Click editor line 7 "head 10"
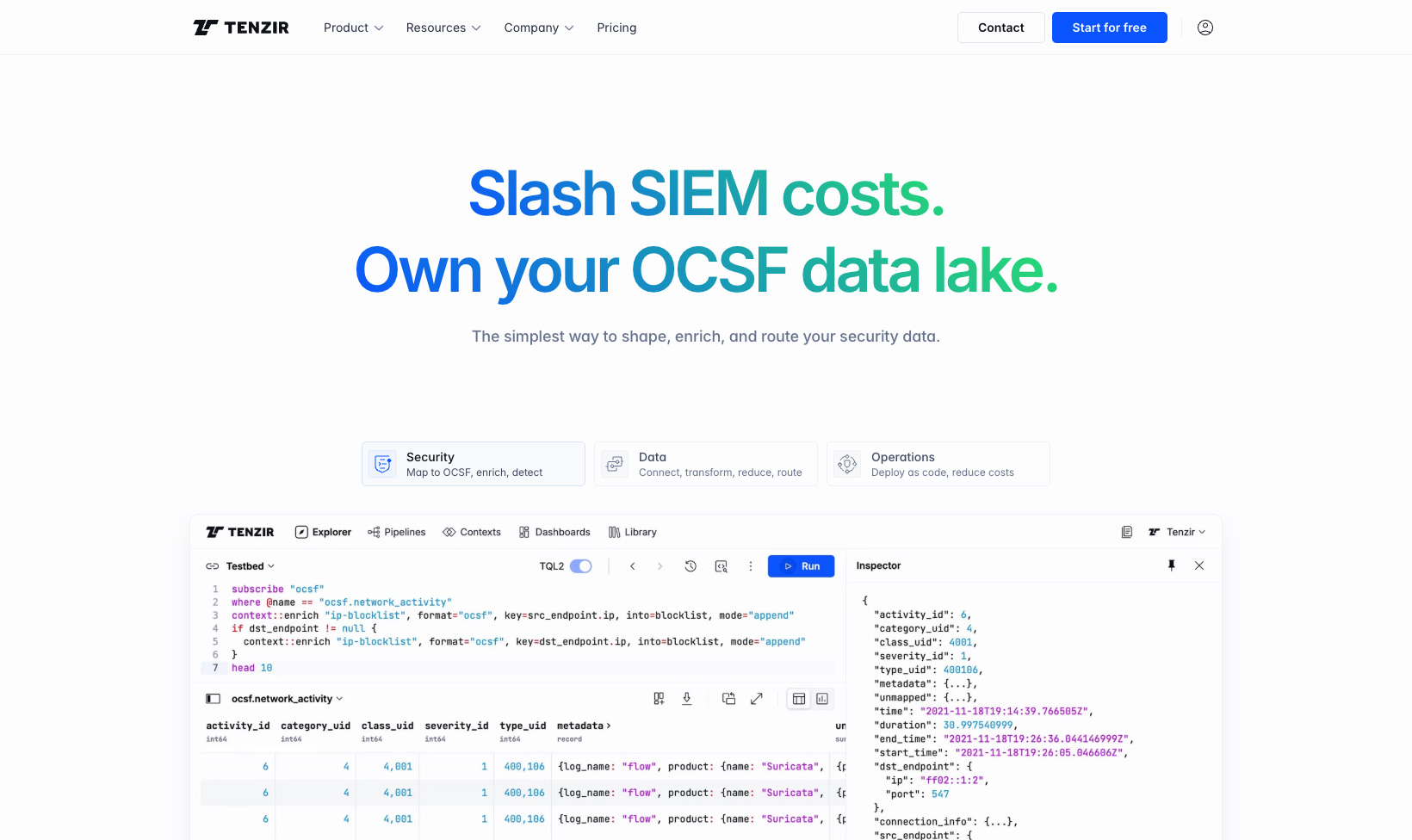Image resolution: width=1412 pixels, height=840 pixels. (x=251, y=668)
